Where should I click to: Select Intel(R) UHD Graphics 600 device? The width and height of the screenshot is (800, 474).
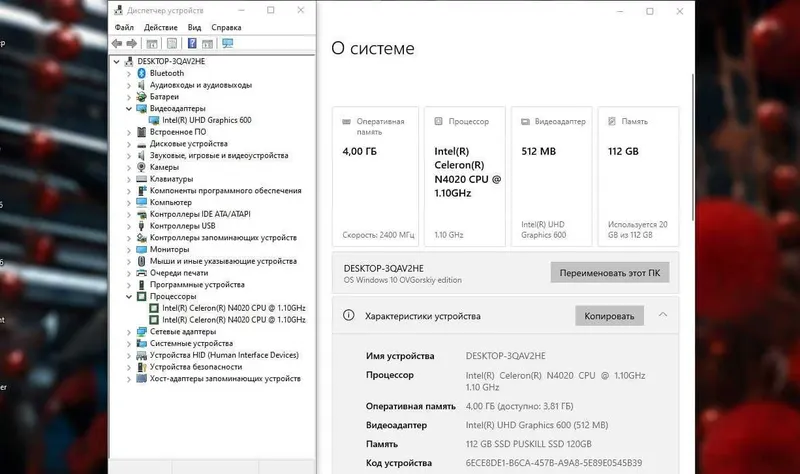[x=207, y=120]
